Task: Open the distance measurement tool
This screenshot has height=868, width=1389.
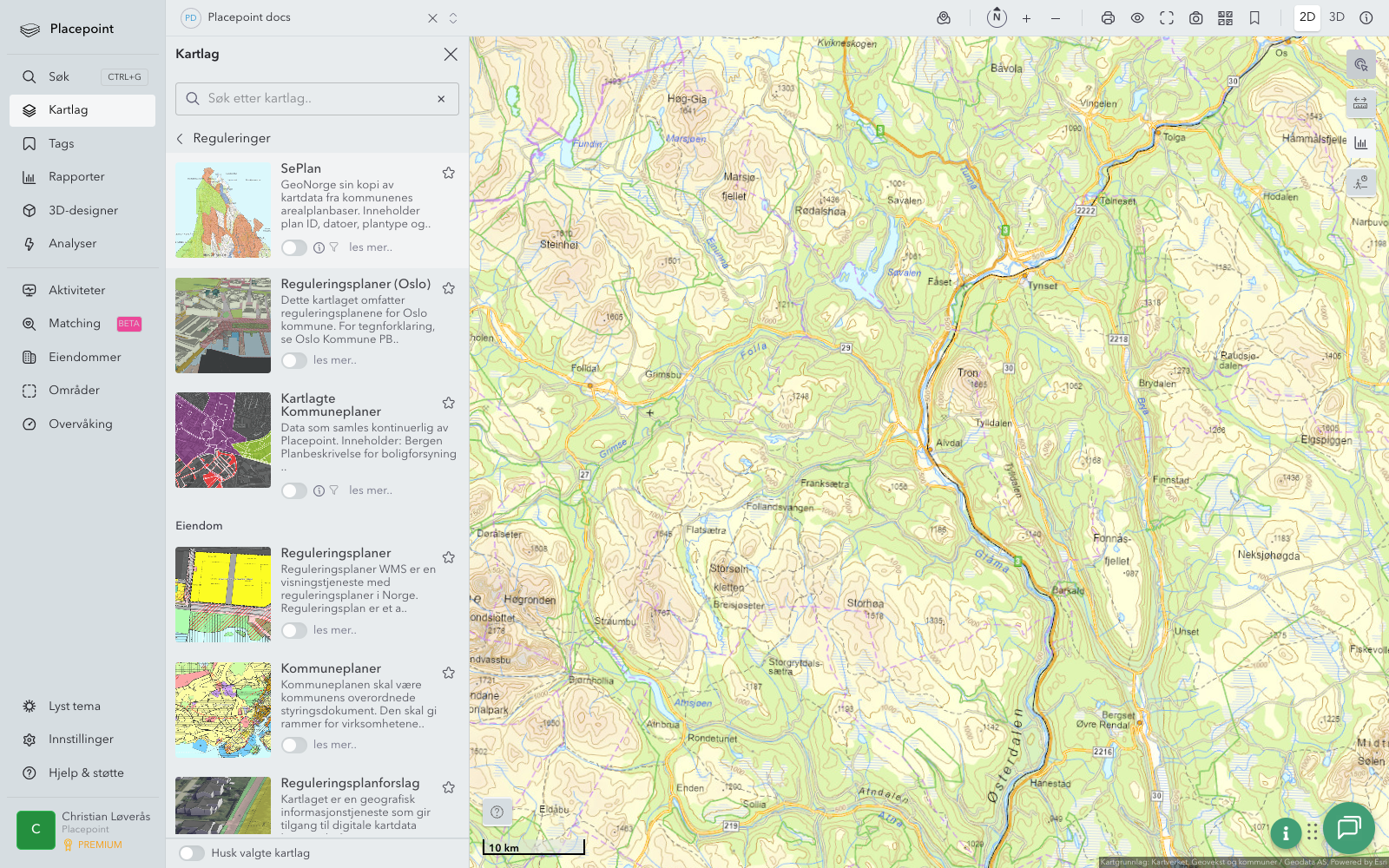Action: point(1360,104)
